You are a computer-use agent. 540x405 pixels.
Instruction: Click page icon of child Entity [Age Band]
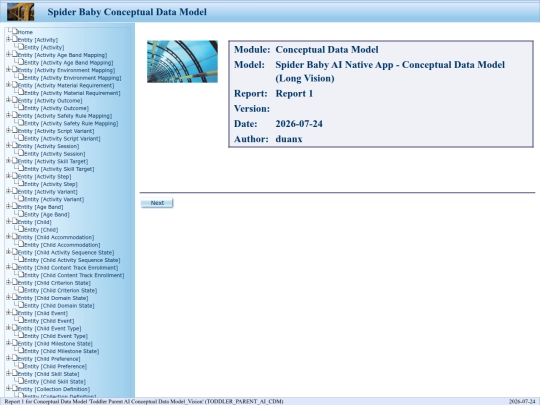click(21, 214)
